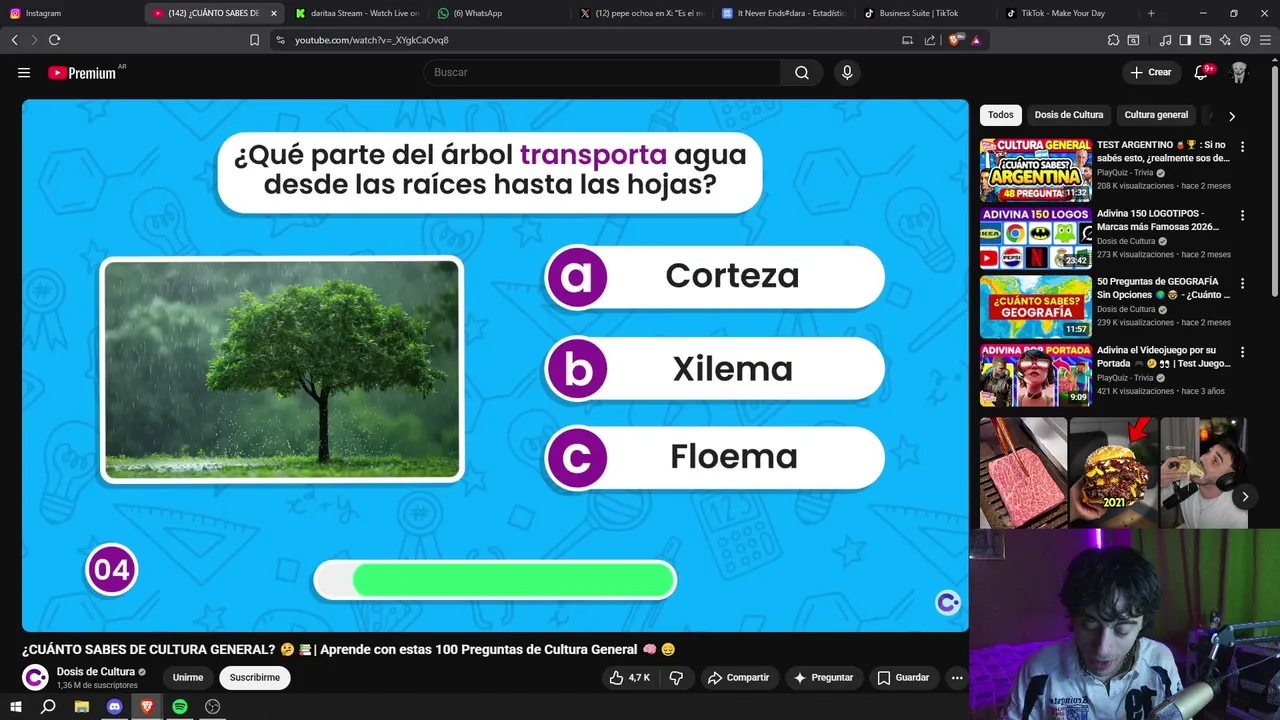The width and height of the screenshot is (1280, 720).
Task: Open Adivina por Portada video thumbnail
Action: pos(1036,375)
